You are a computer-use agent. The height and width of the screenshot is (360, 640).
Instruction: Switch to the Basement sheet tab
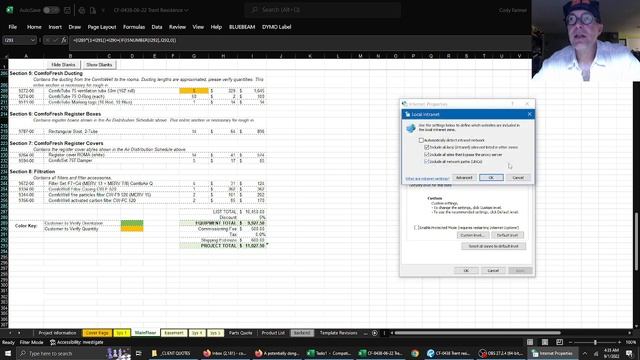tap(174, 333)
